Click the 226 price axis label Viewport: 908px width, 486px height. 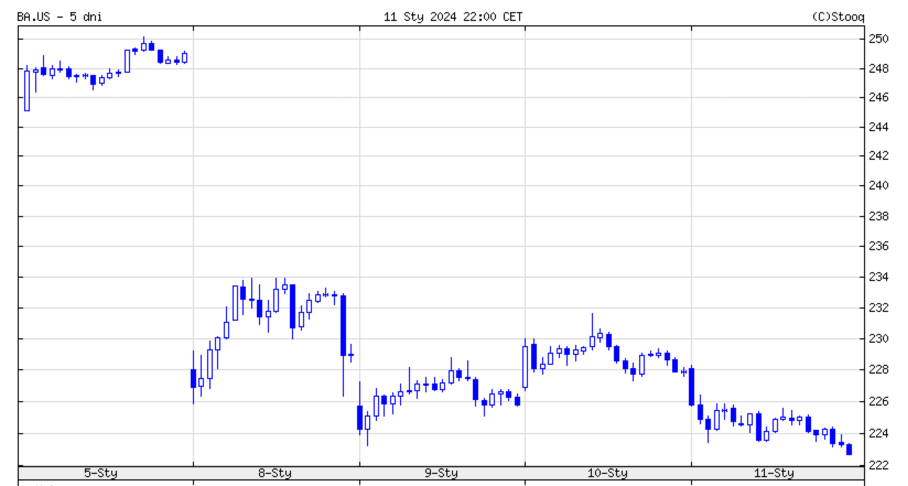tap(878, 402)
